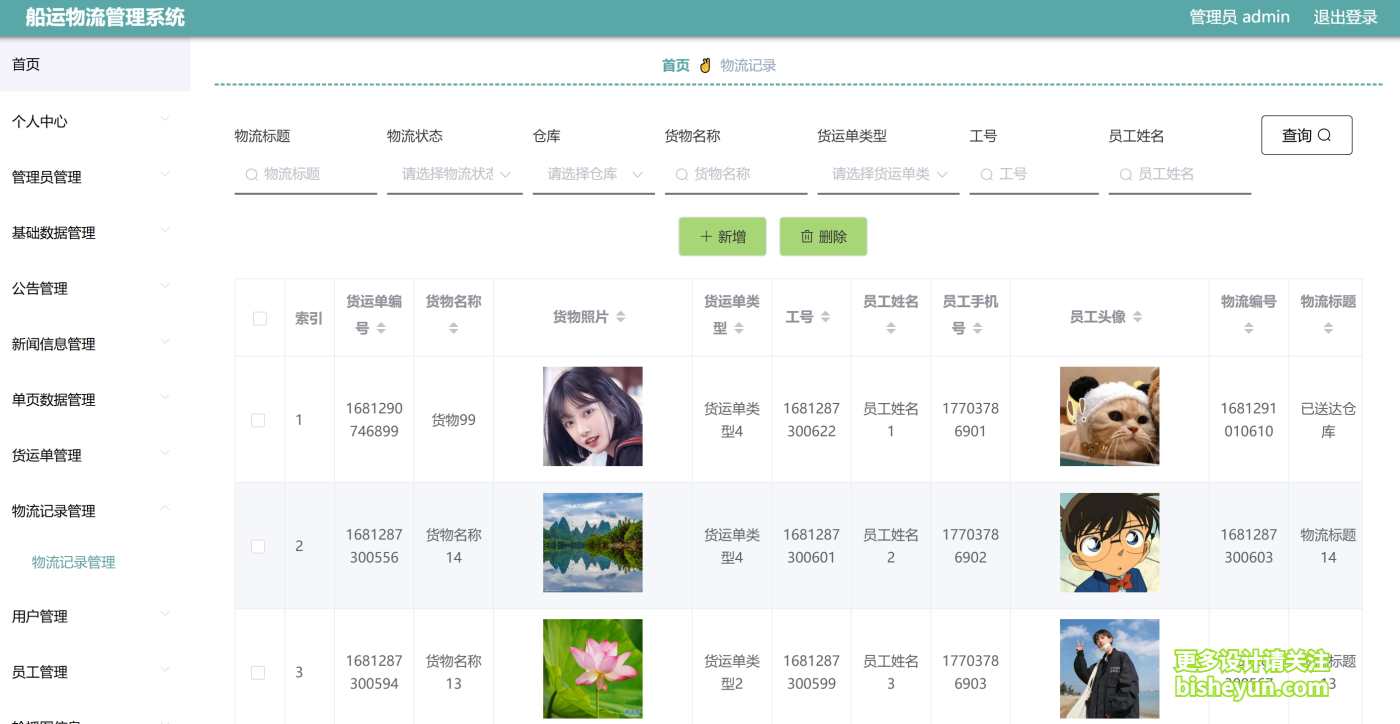The width and height of the screenshot is (1400, 724).
Task: Open the cat employee avatar
Action: point(1110,416)
